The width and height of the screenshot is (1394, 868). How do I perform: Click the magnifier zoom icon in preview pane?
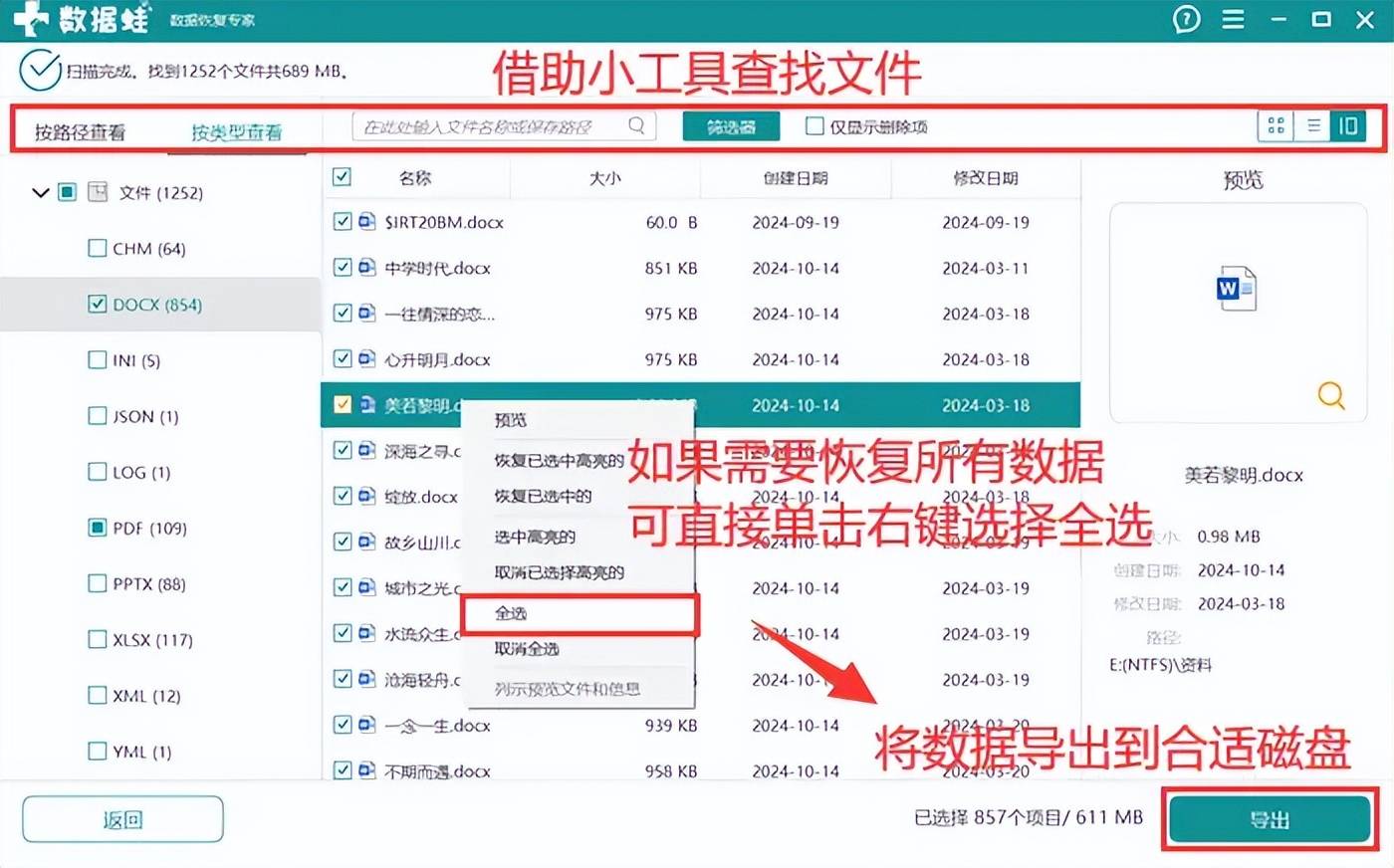tap(1330, 395)
